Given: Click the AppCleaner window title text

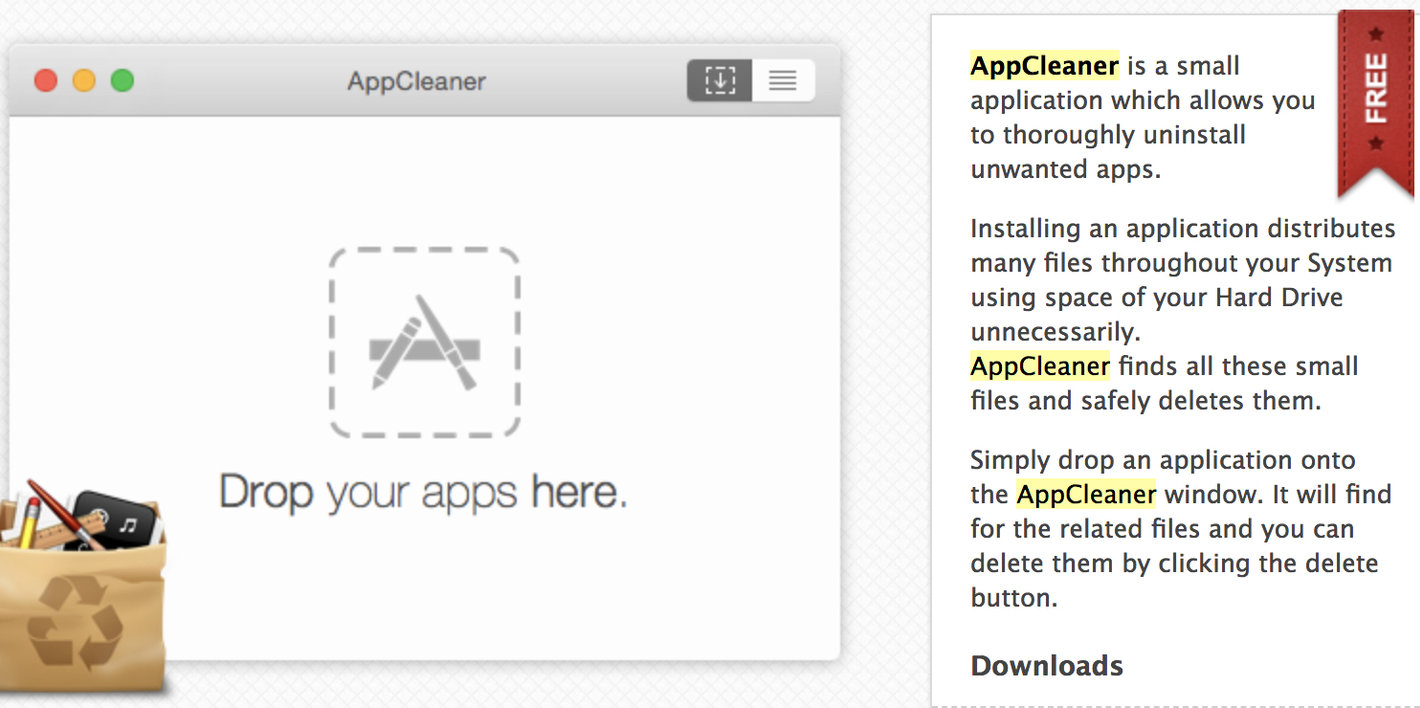Looking at the screenshot, I should click(x=416, y=81).
